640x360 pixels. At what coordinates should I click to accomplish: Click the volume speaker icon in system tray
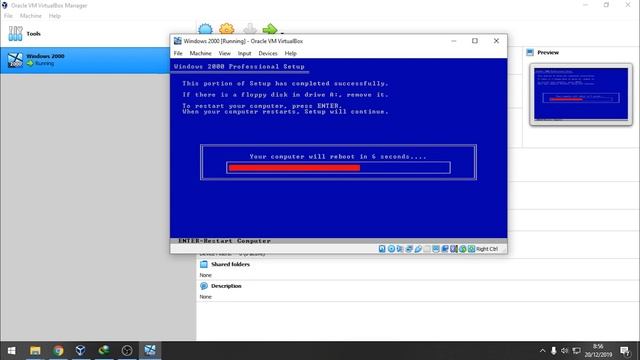coord(564,351)
